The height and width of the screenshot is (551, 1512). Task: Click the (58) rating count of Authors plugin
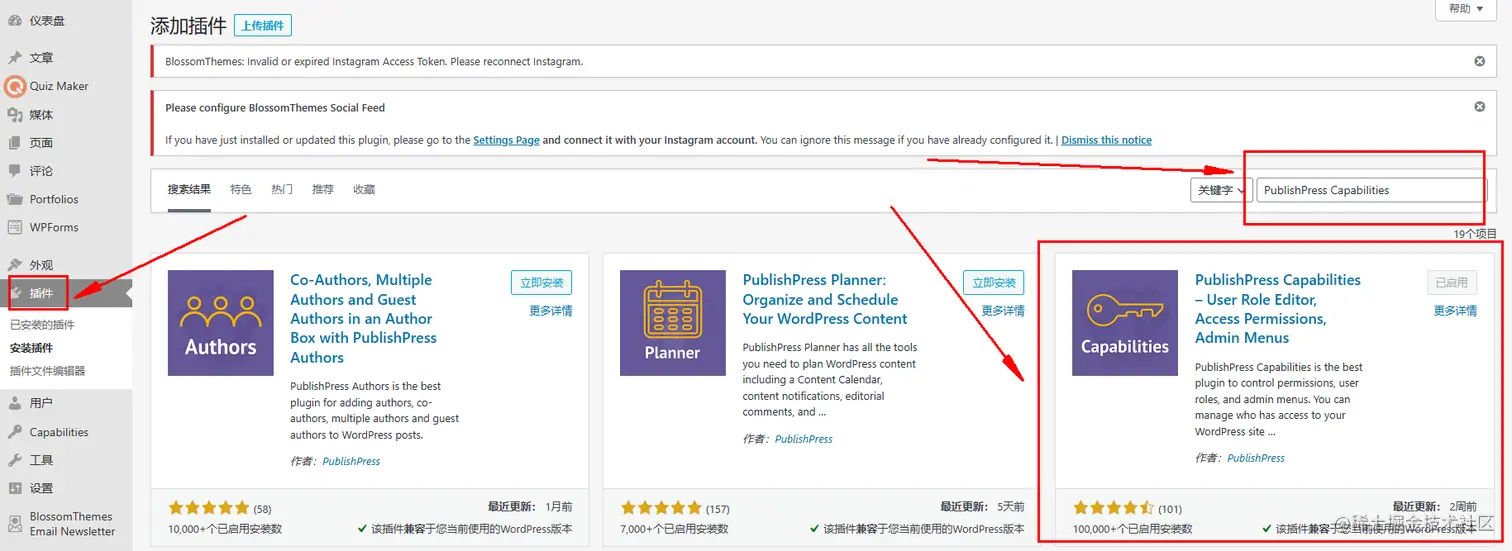click(262, 509)
